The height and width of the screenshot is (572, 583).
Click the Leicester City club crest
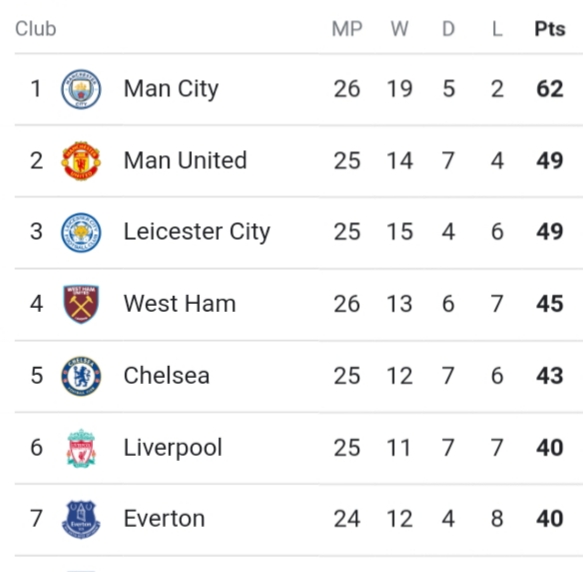pos(81,232)
